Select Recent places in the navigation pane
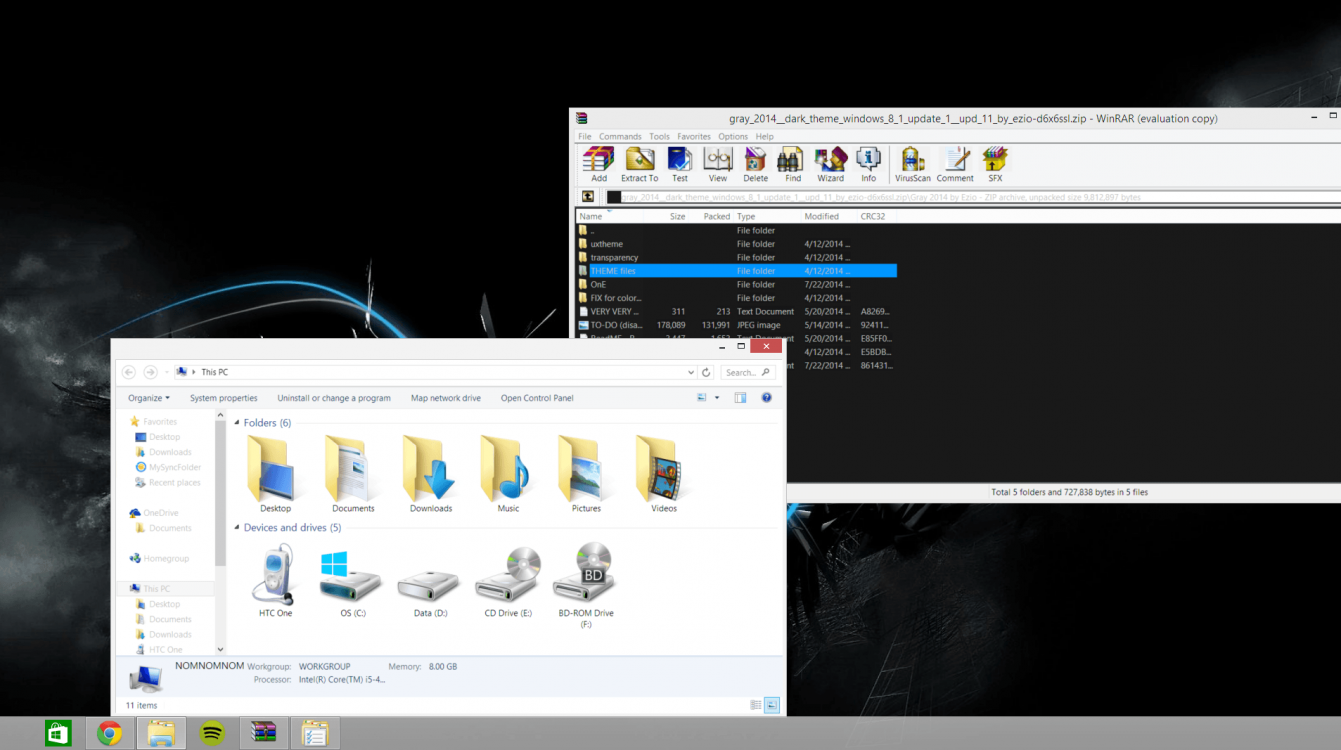The width and height of the screenshot is (1341, 750). (x=168, y=482)
